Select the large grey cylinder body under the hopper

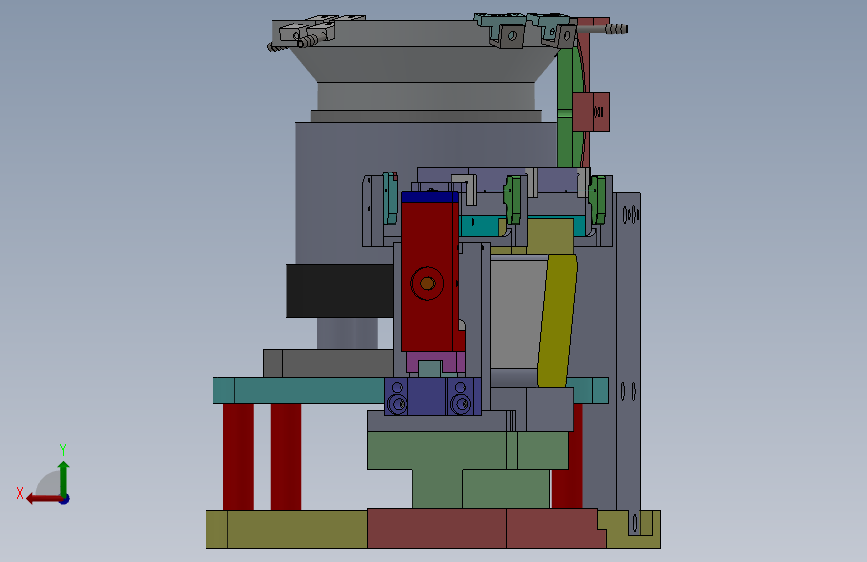(343, 194)
